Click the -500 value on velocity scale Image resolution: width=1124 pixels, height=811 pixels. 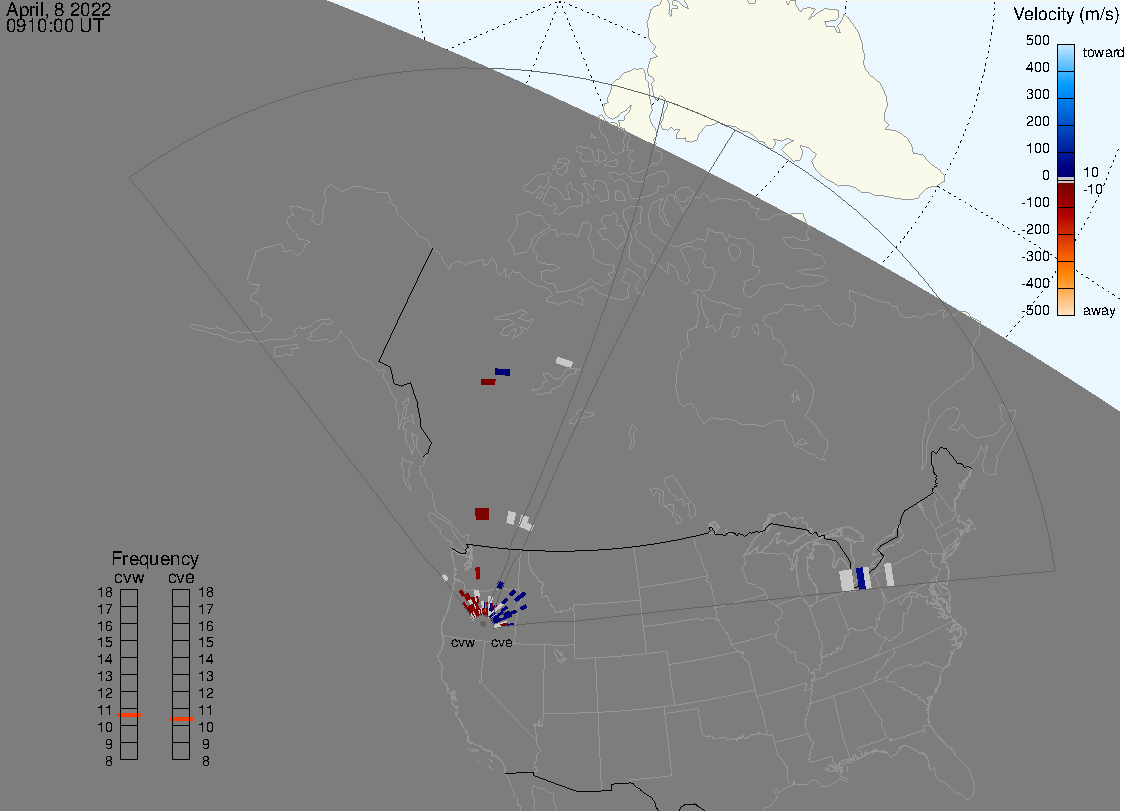pyautogui.click(x=1036, y=310)
